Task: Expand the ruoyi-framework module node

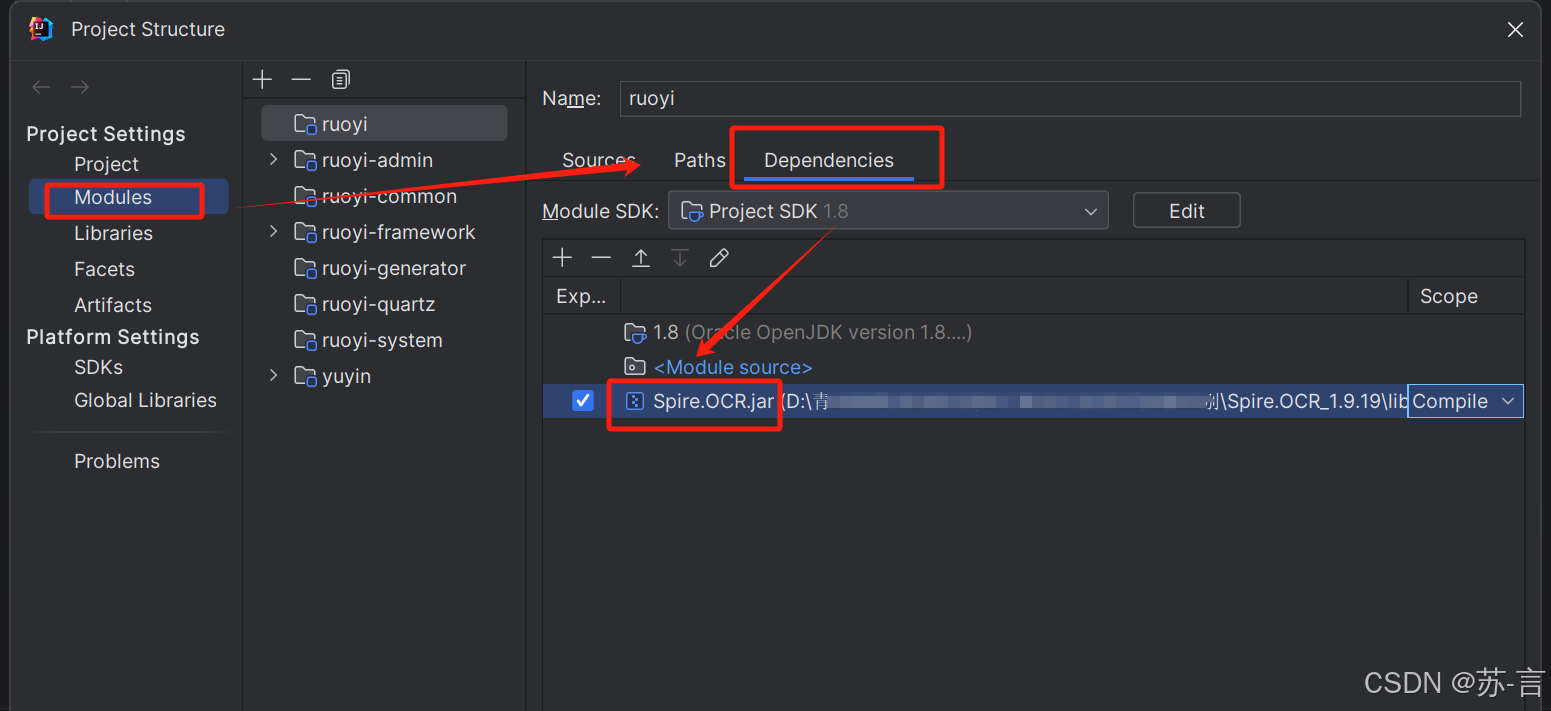Action: click(273, 232)
